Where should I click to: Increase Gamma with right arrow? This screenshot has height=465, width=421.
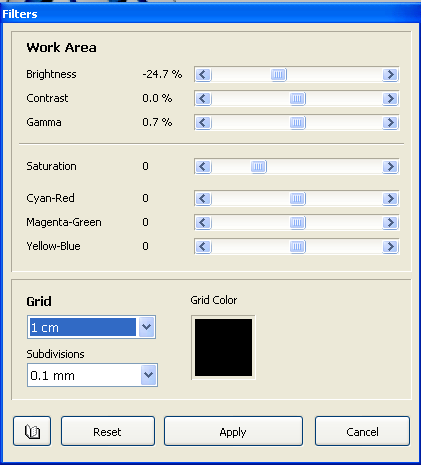pyautogui.click(x=390, y=123)
